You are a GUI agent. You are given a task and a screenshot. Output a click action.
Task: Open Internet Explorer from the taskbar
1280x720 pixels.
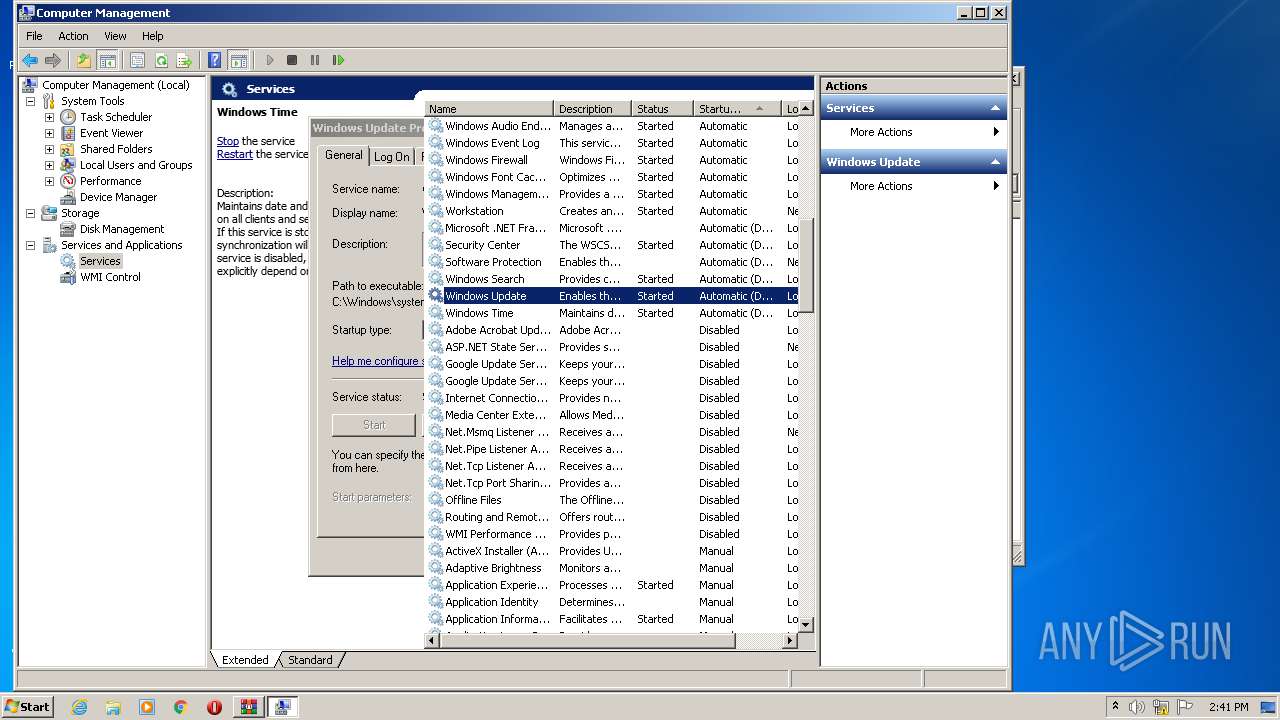(79, 707)
